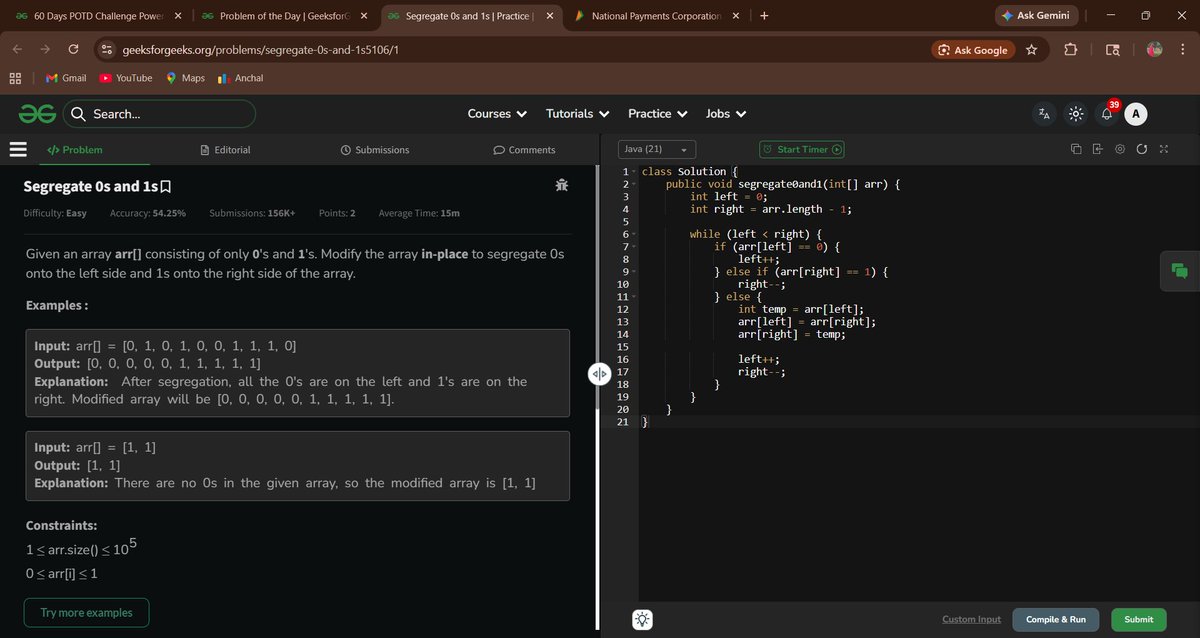Viewport: 1200px width, 638px height.
Task: Click the green chat bubble icon
Action: pos(1180,270)
